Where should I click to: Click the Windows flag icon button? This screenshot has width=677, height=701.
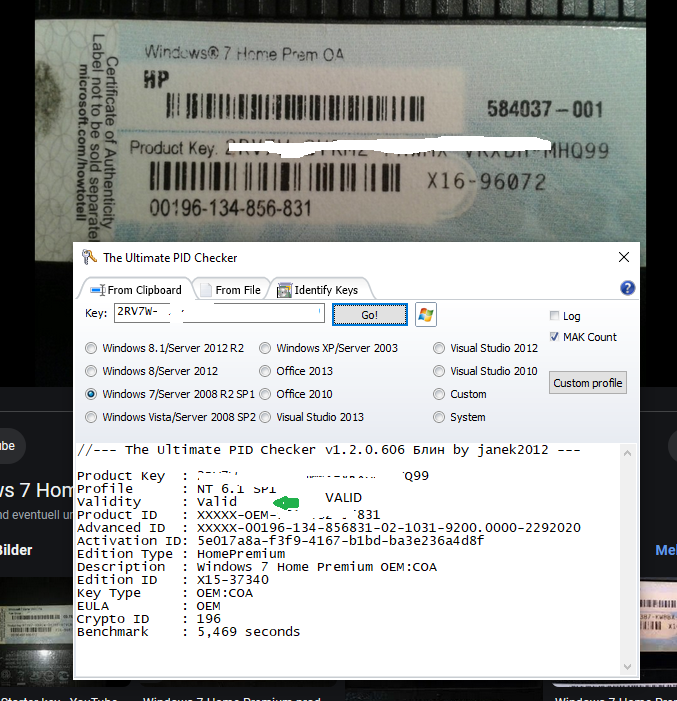point(426,315)
